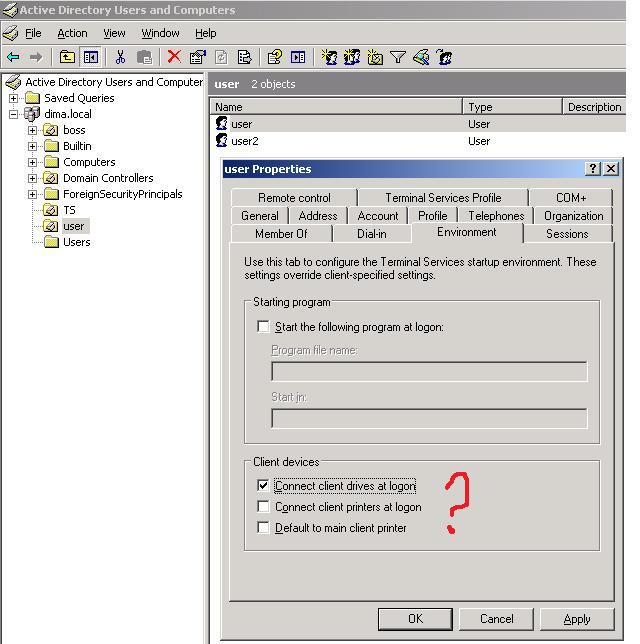The image size is (640, 644).
Task: Open Properties toolbar icon
Action: point(198,57)
